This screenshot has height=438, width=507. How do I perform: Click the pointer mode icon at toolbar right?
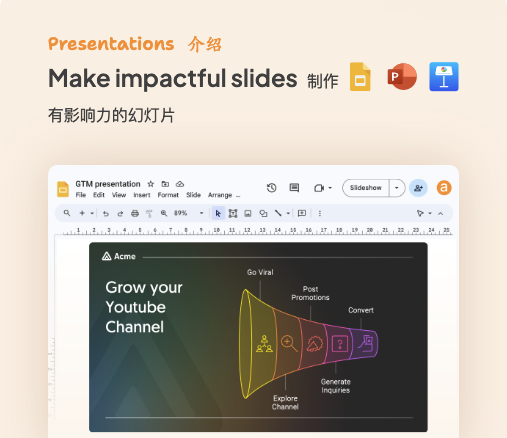point(420,213)
